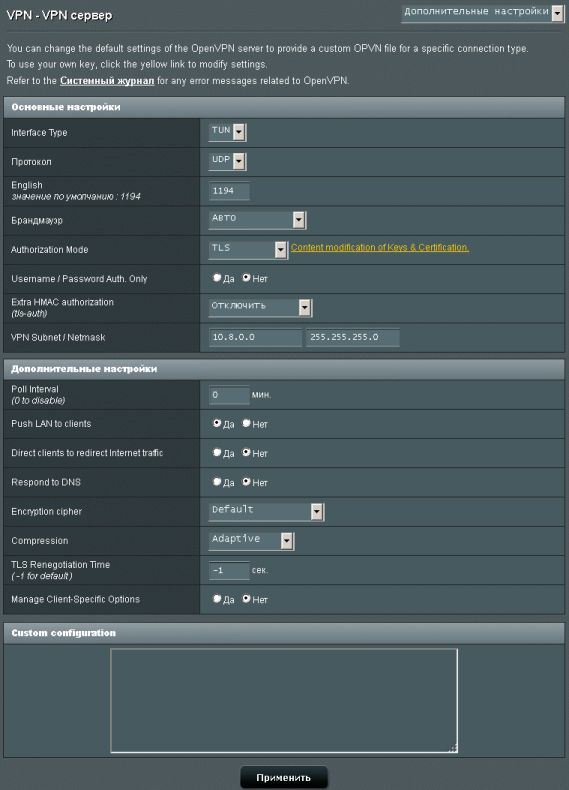Image resolution: width=569 pixels, height=790 pixels.
Task: Select Да for Manage Client-Specific Options
Action: click(217, 599)
